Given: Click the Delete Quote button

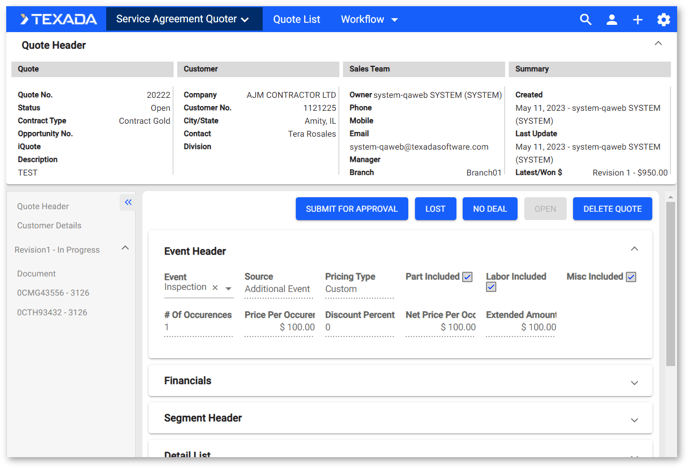Looking at the screenshot, I should (x=612, y=209).
